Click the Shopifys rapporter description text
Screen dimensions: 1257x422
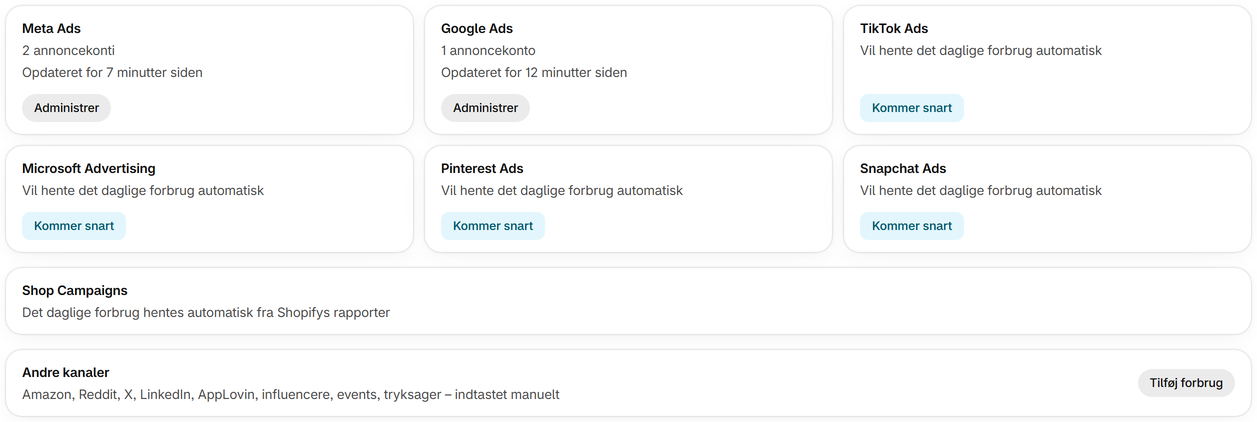tap(206, 313)
